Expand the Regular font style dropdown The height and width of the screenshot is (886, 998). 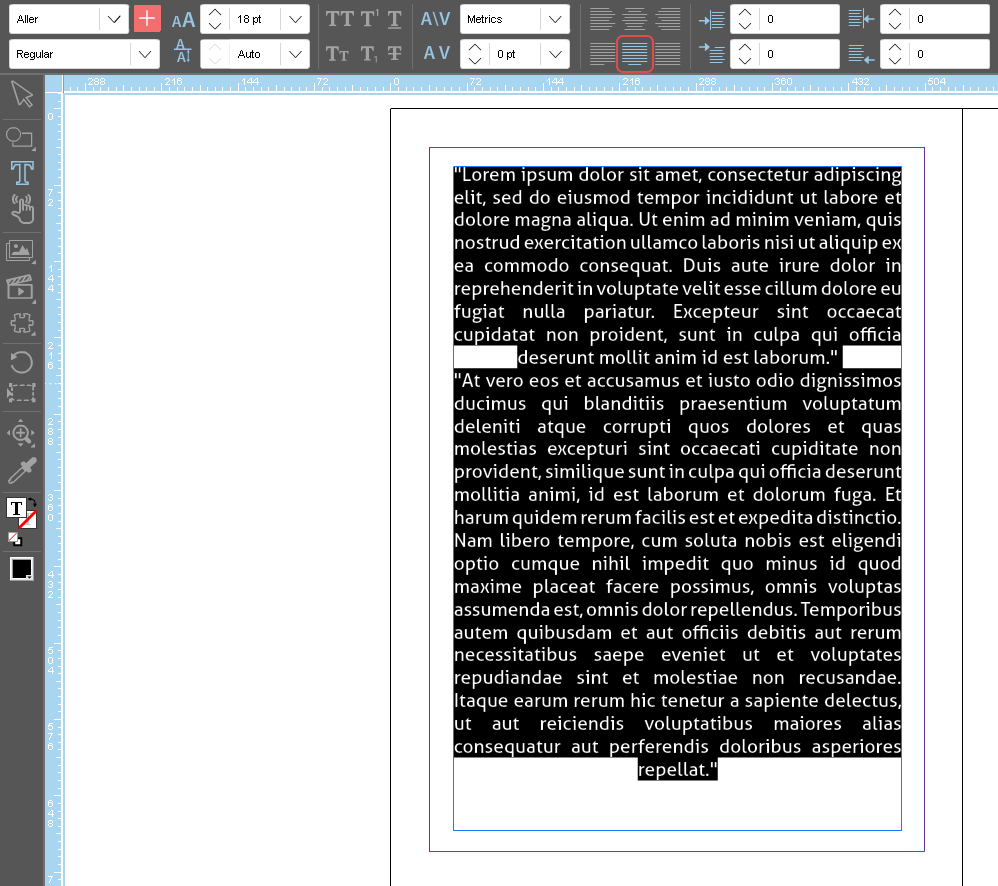146,54
